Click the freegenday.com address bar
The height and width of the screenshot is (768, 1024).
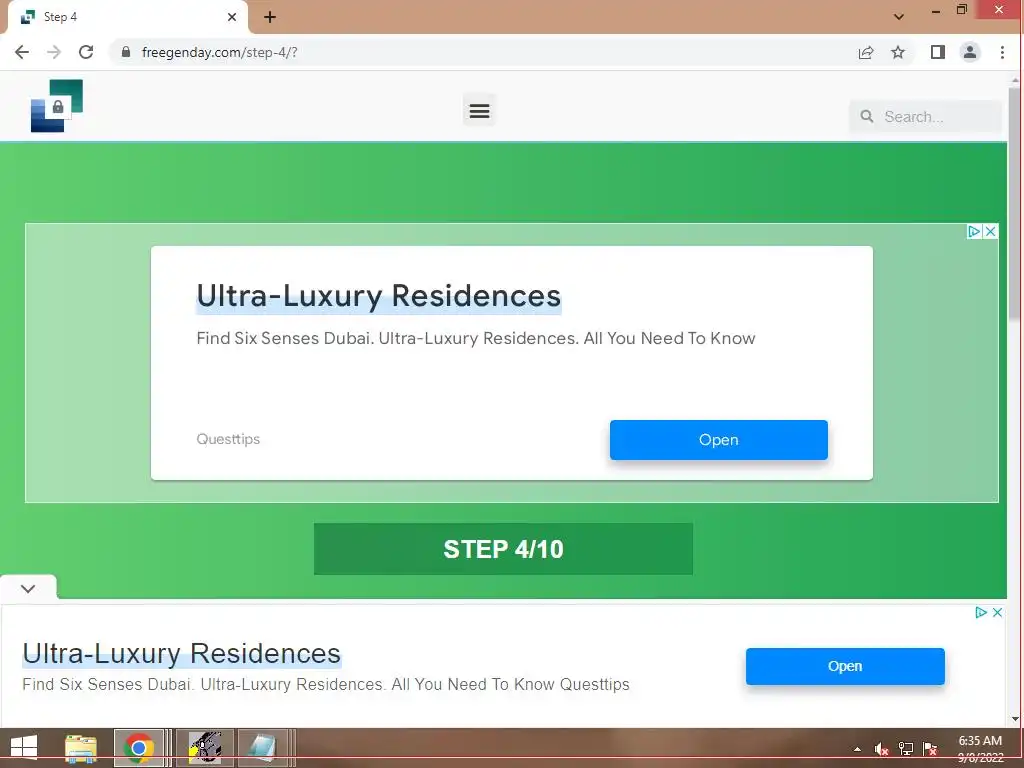[x=483, y=52]
